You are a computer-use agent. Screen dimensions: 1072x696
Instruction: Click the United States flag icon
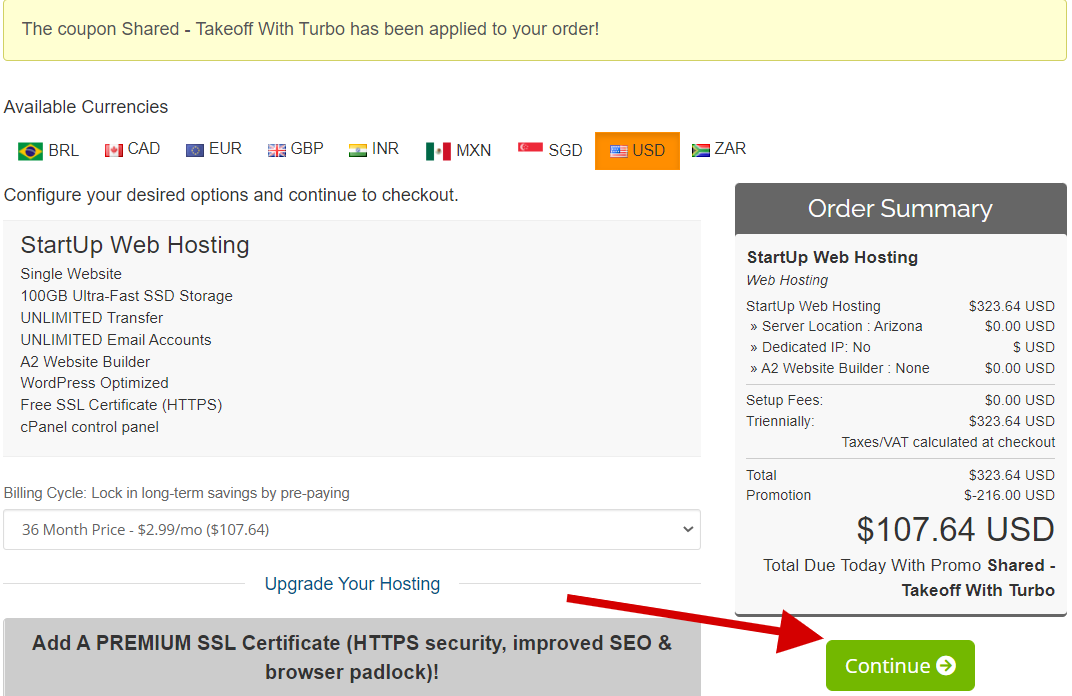point(619,151)
